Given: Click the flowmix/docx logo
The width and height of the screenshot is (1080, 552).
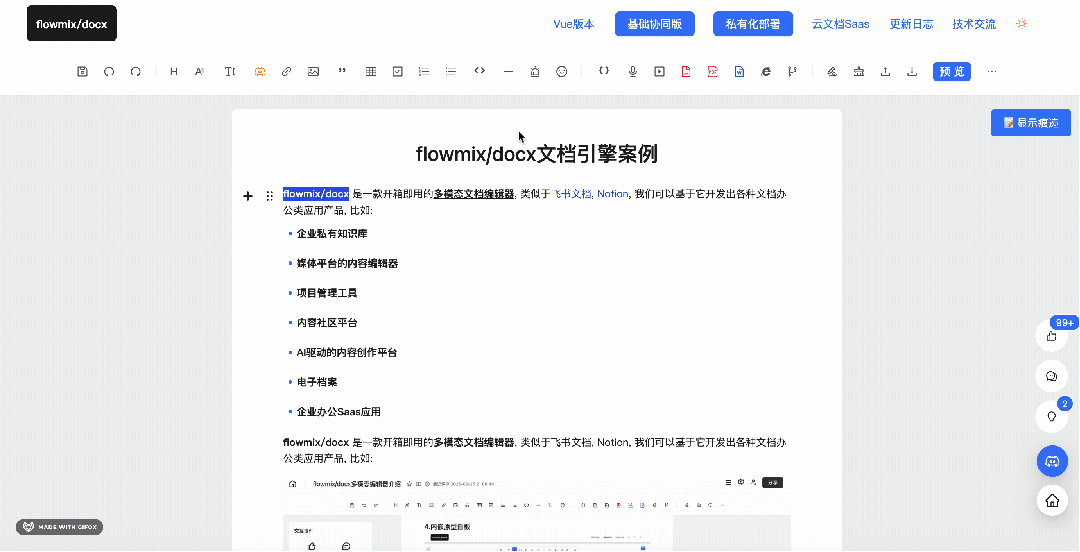Looking at the screenshot, I should click(x=72, y=23).
